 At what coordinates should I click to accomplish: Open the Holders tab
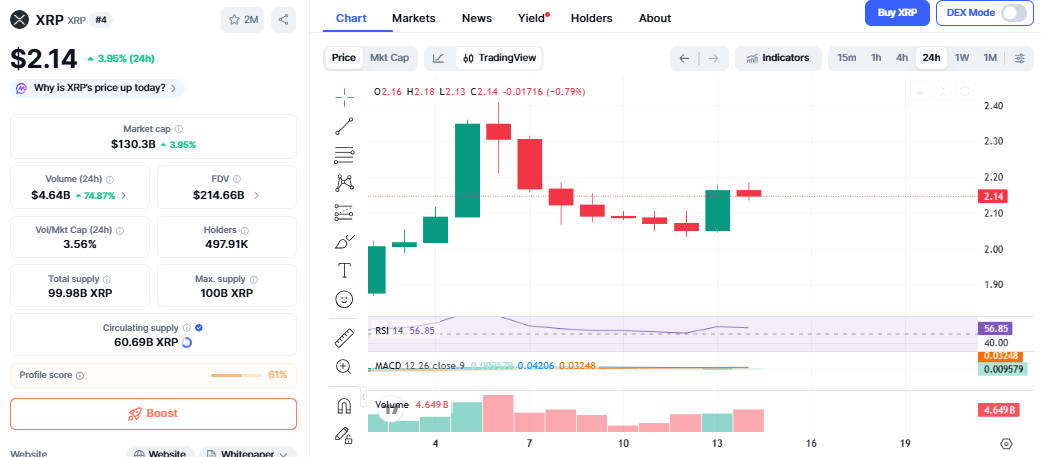pos(592,18)
